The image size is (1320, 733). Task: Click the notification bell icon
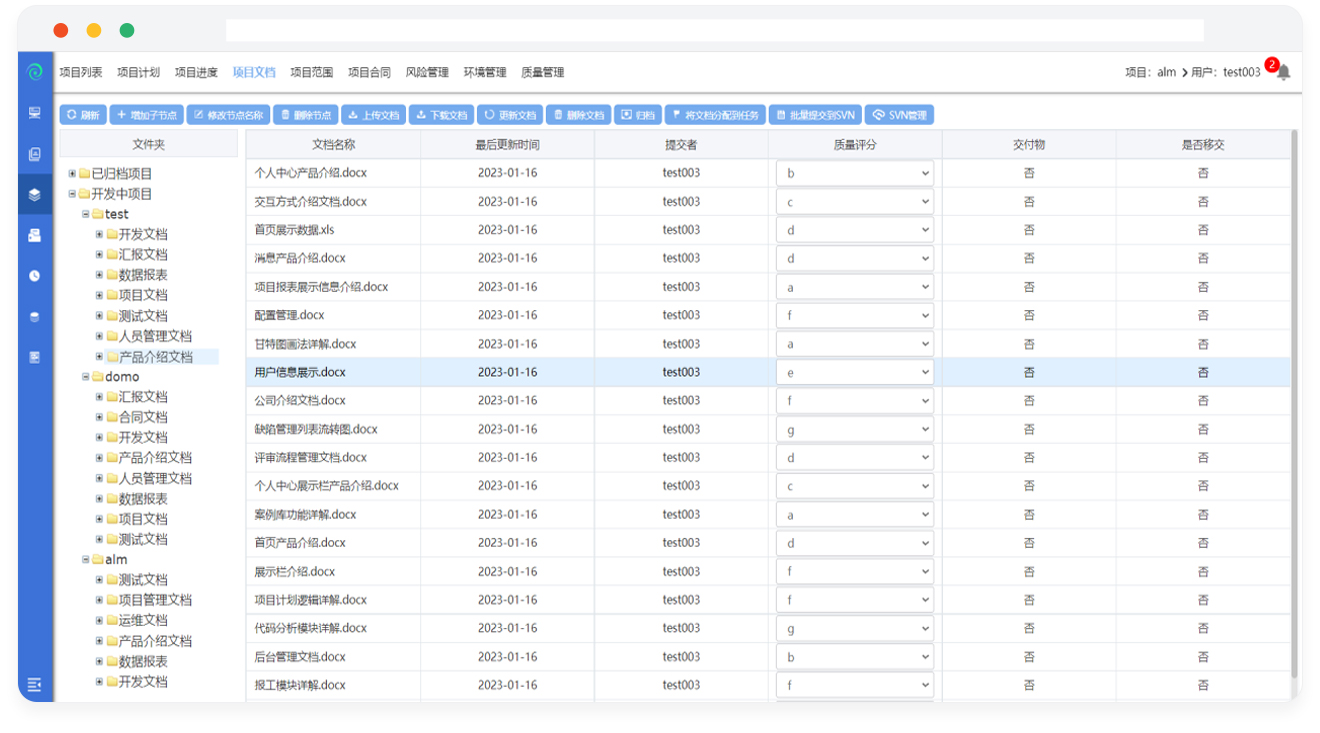click(1283, 73)
